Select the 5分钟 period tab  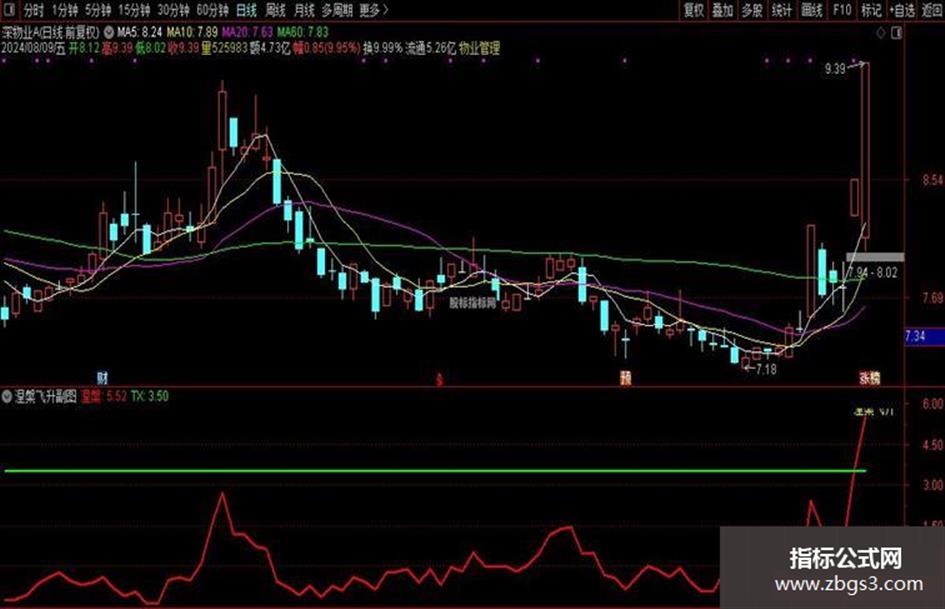(x=98, y=10)
